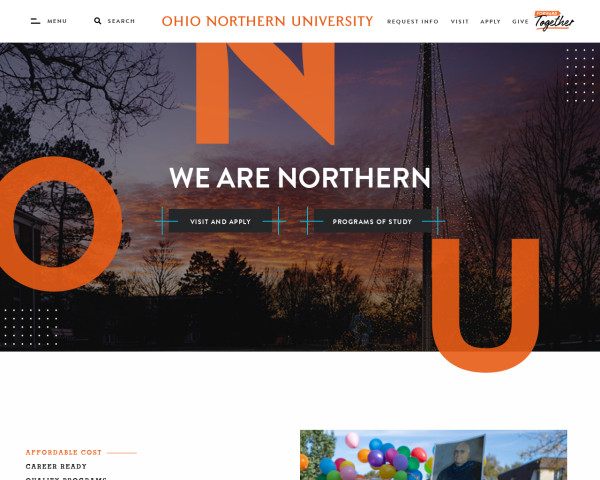Screen dimensions: 600x480
Task: Open the Forward Together logo link
Action: coord(554,21)
